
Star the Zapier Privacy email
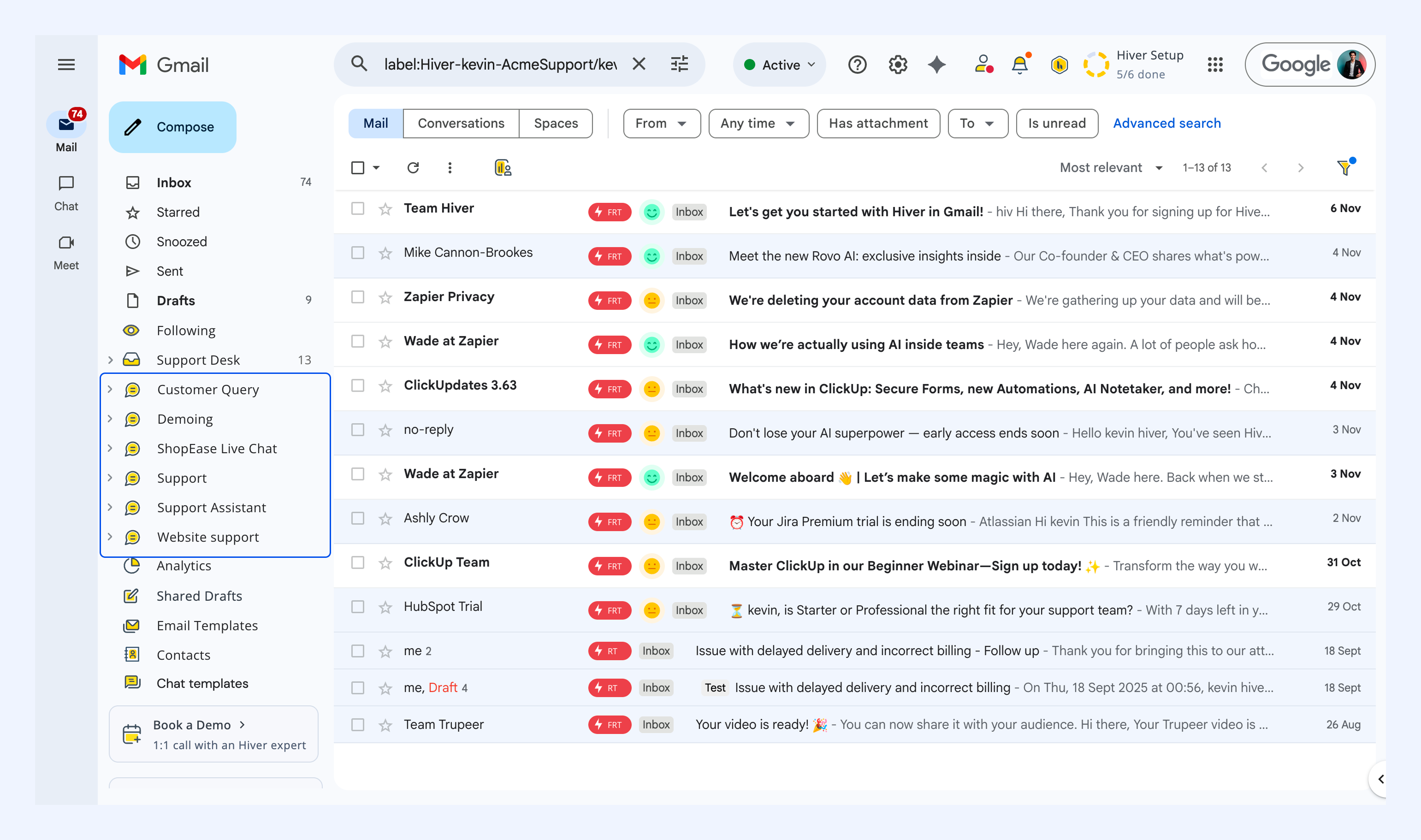coord(385,298)
